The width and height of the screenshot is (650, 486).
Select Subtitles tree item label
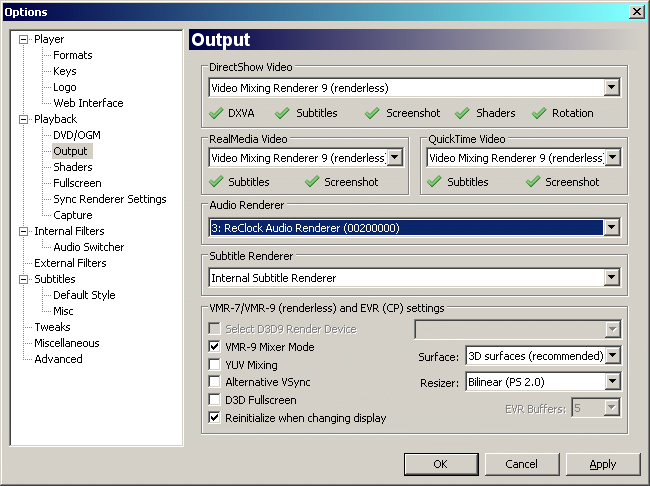tap(55, 279)
